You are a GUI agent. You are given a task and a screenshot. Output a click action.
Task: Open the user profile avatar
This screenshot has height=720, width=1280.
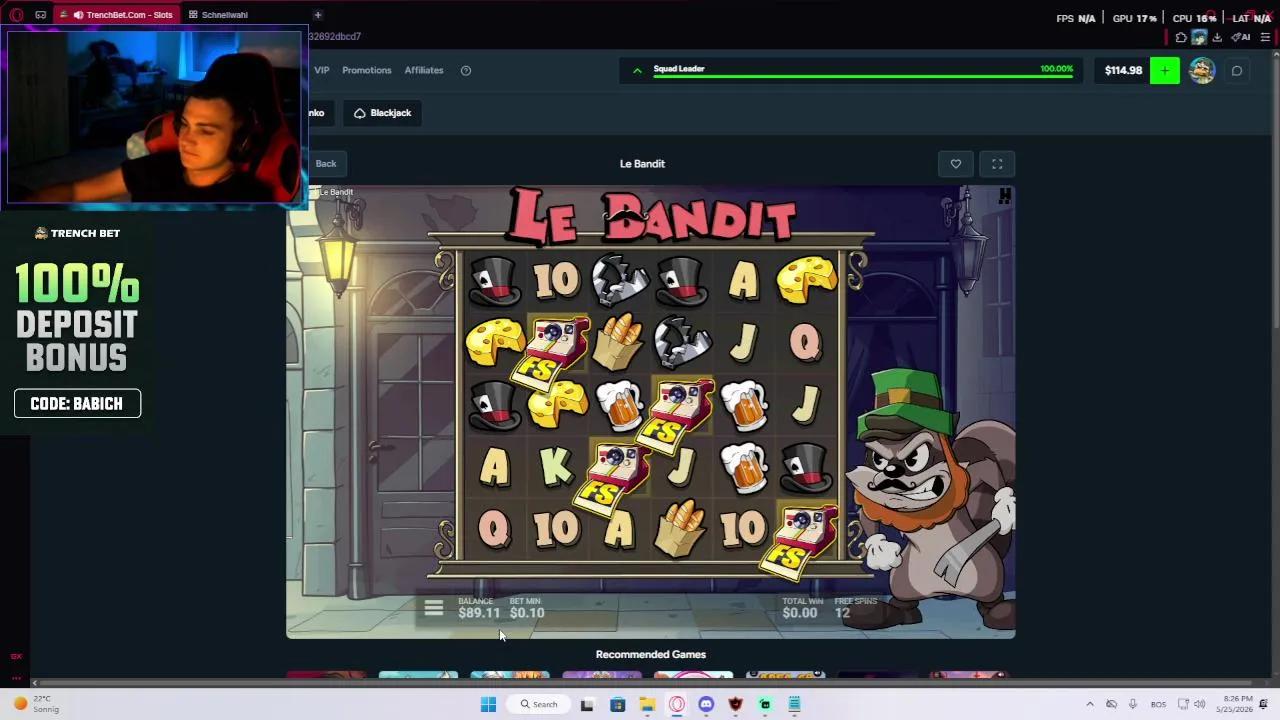click(x=1202, y=70)
